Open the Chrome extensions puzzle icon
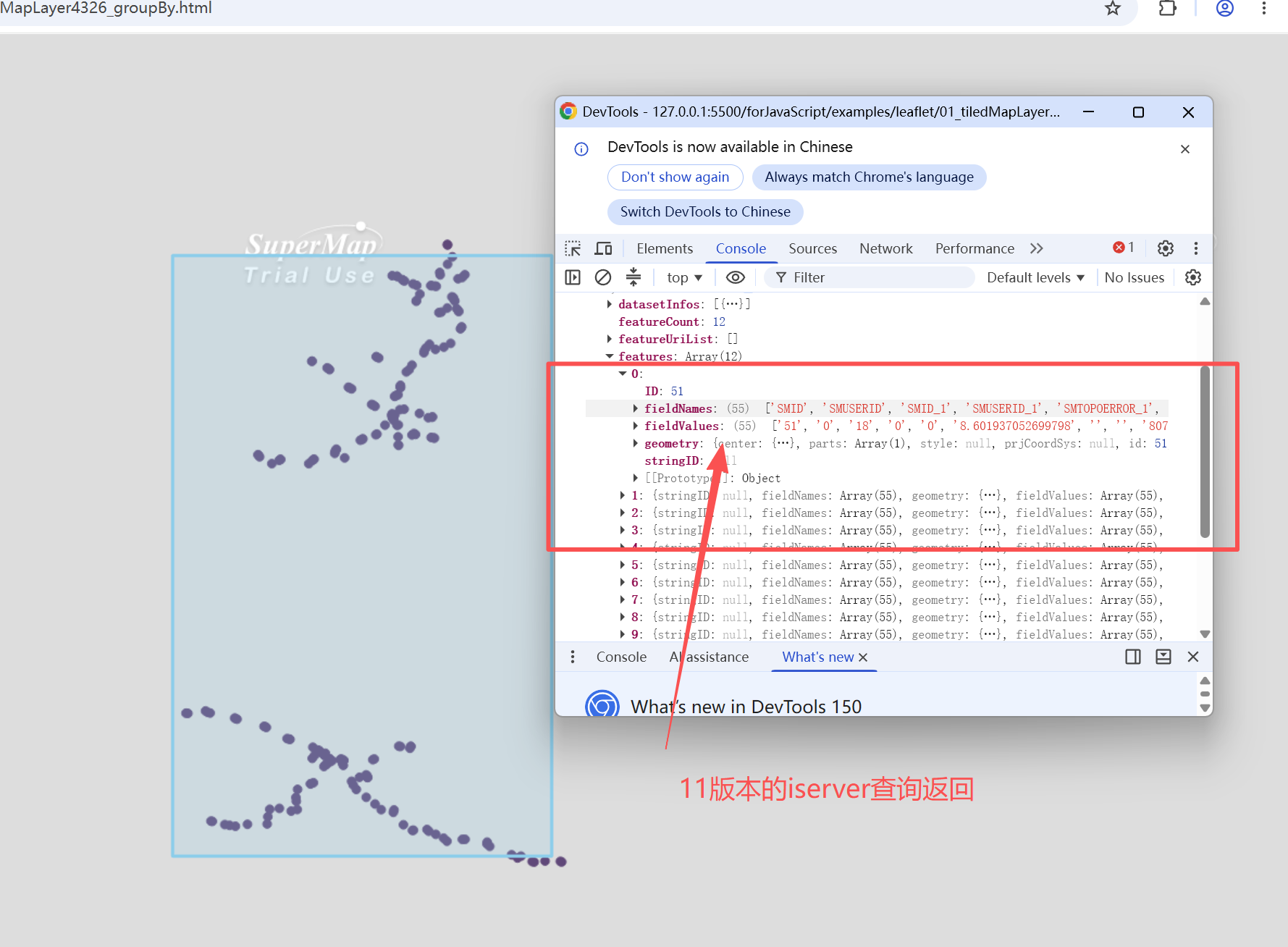Viewport: 1288px width, 947px height. point(1168,8)
